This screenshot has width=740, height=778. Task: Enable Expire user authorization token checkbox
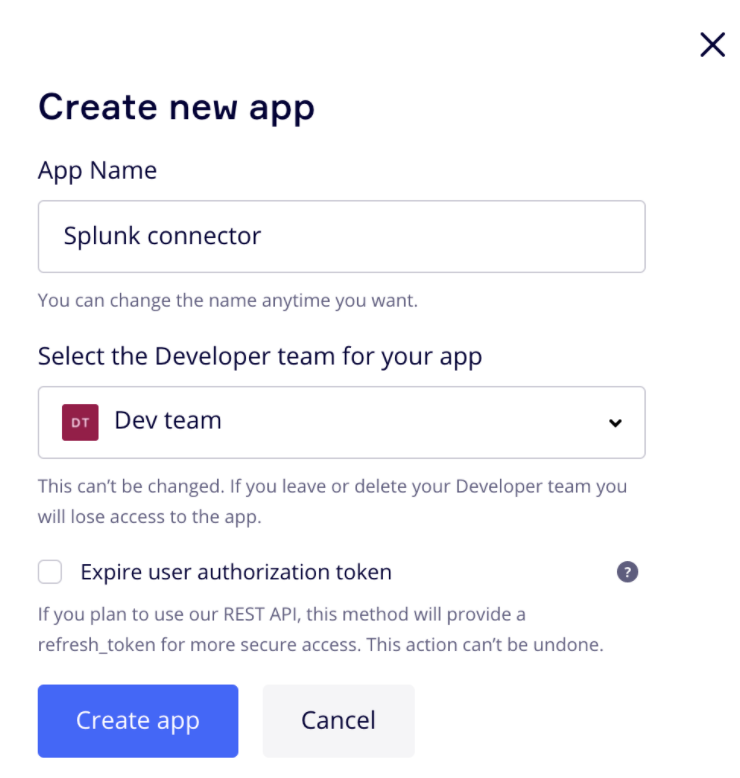(50, 572)
